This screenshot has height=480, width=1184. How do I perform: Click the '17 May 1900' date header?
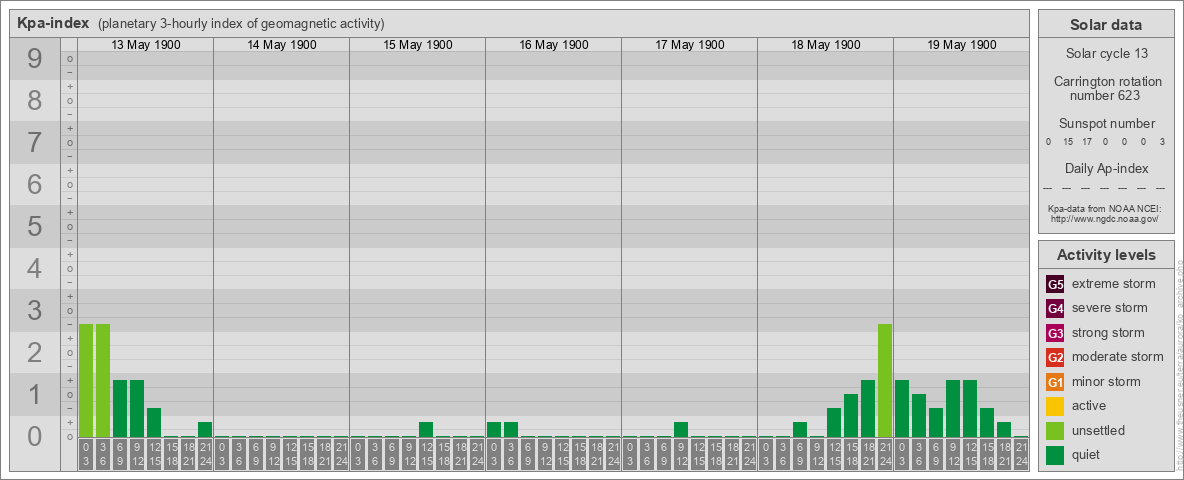[x=689, y=45]
